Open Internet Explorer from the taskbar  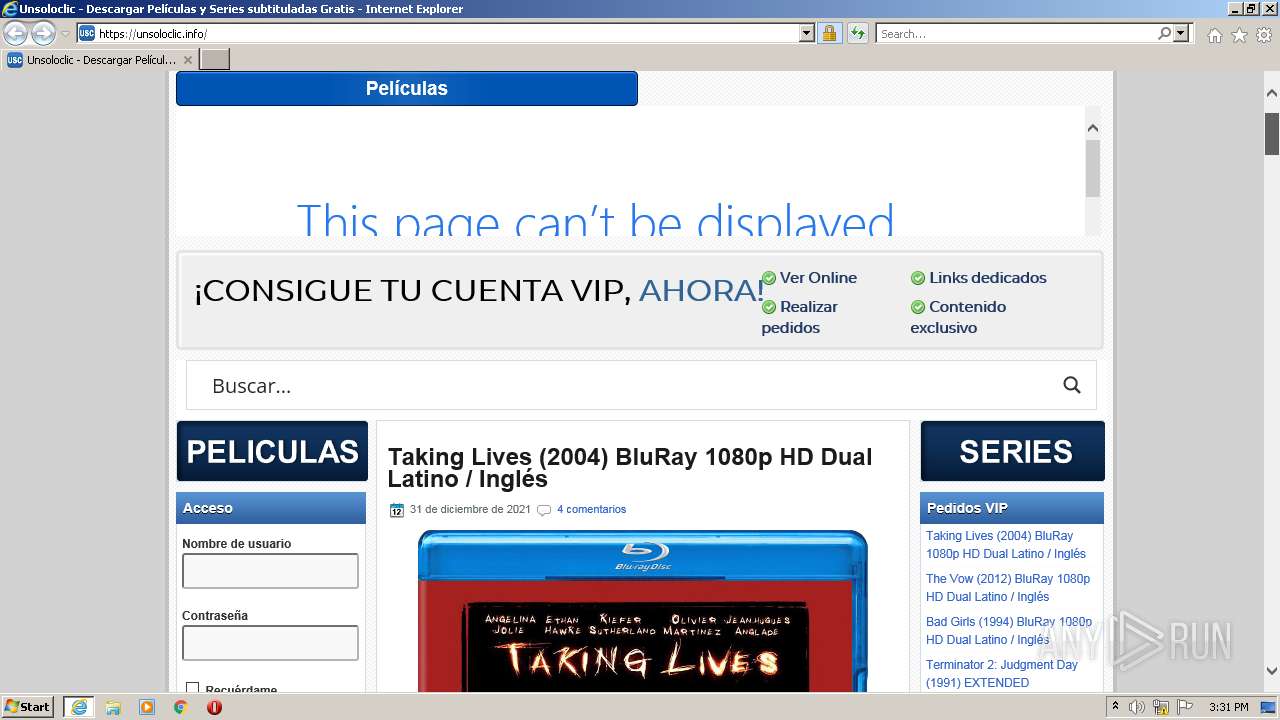(x=78, y=707)
